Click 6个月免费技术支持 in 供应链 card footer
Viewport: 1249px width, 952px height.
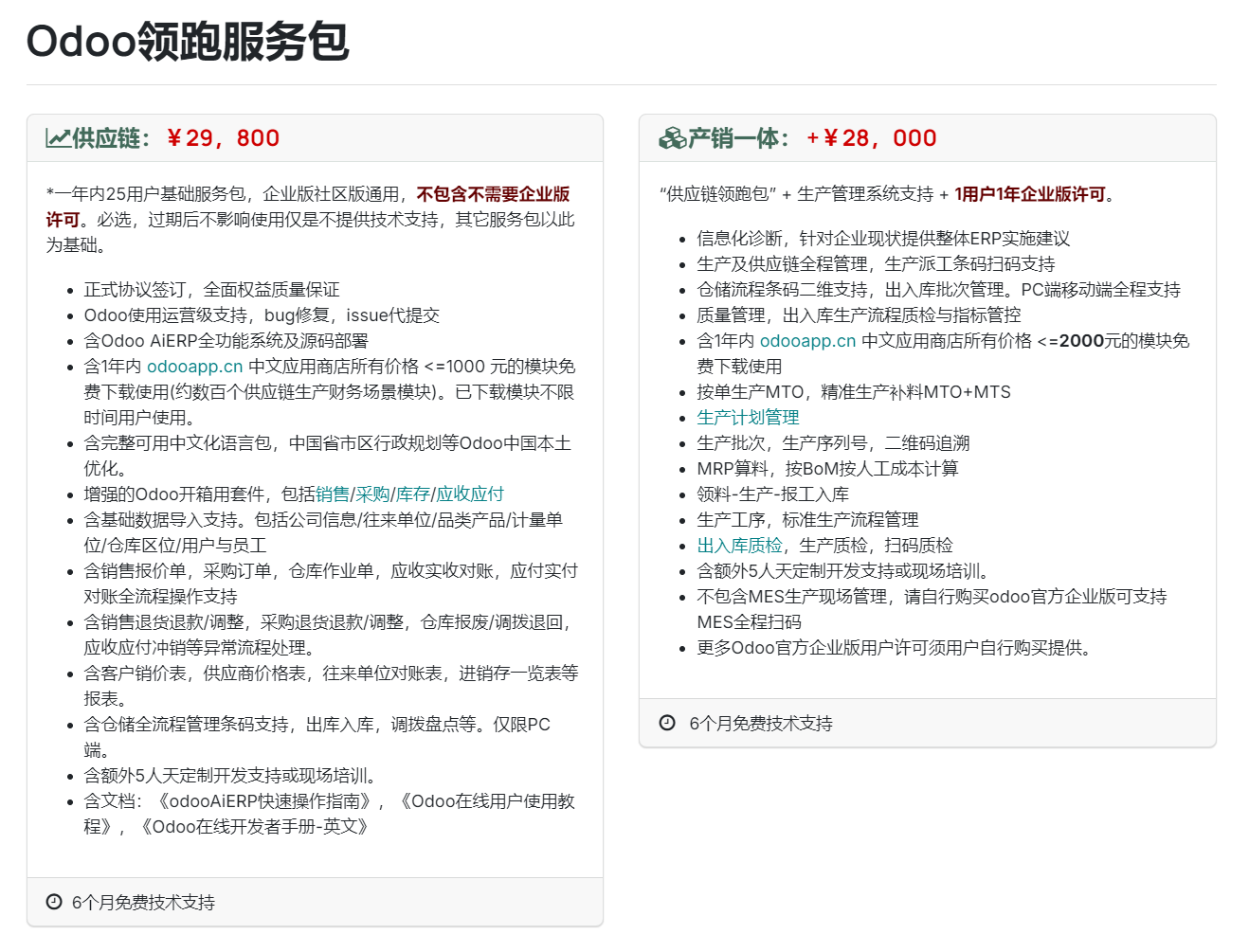point(143,903)
